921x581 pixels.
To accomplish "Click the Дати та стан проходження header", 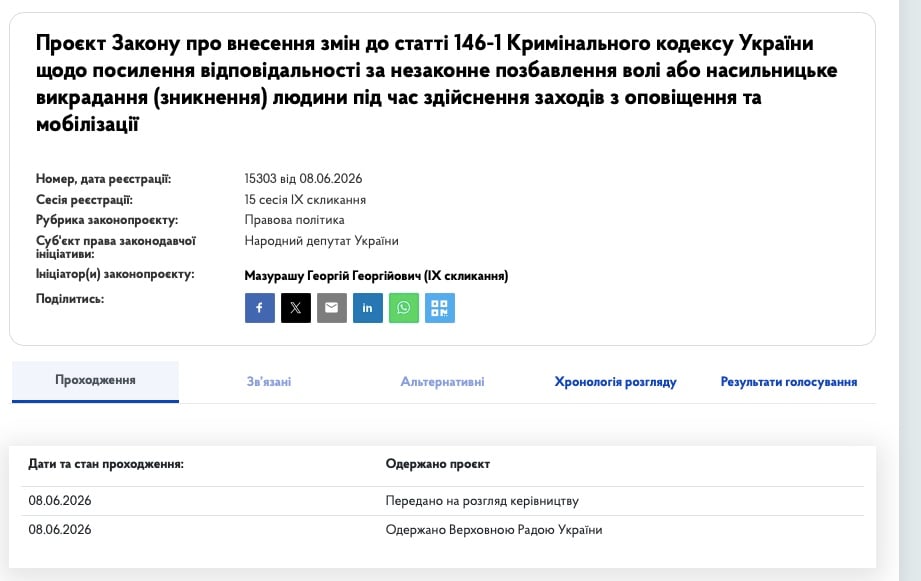I will (106, 464).
